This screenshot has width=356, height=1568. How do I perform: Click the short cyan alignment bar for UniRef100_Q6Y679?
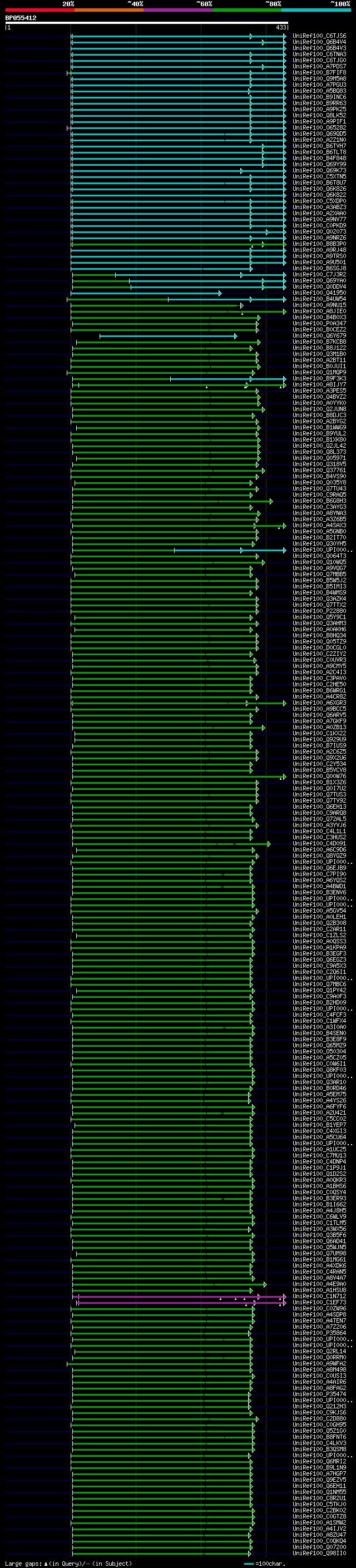[169, 336]
